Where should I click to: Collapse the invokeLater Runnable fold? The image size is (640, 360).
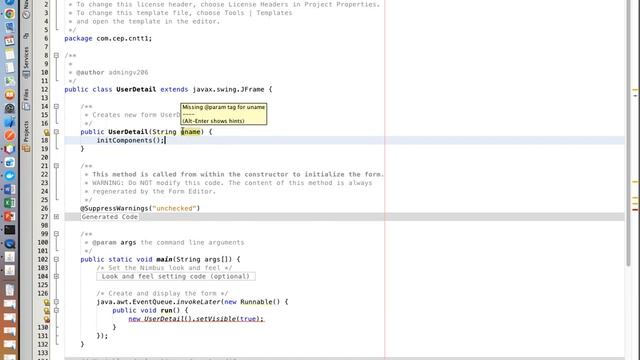pos(56,302)
